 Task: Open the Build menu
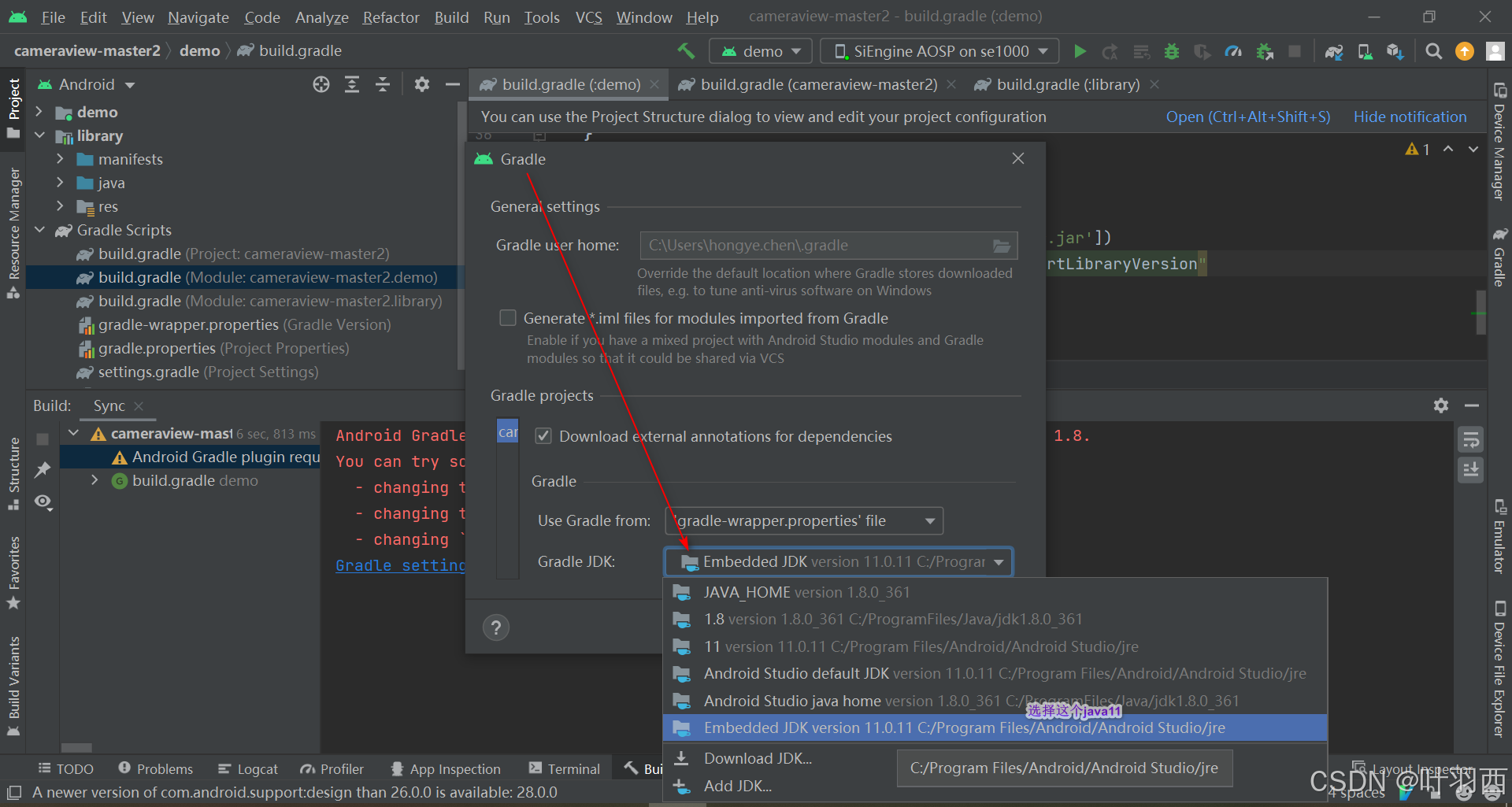click(x=451, y=17)
